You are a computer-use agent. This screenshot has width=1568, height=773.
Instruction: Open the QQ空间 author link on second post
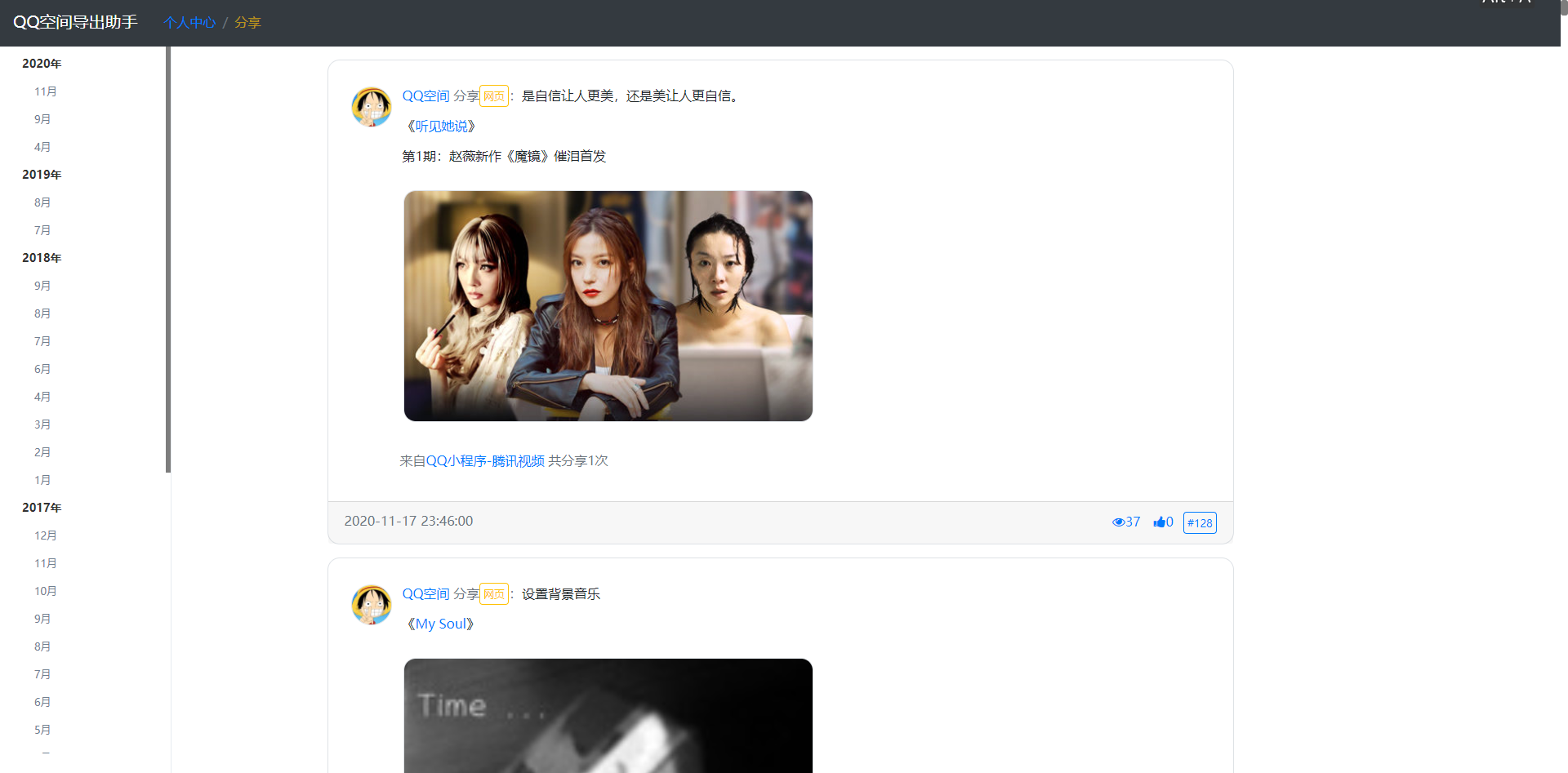coord(425,594)
